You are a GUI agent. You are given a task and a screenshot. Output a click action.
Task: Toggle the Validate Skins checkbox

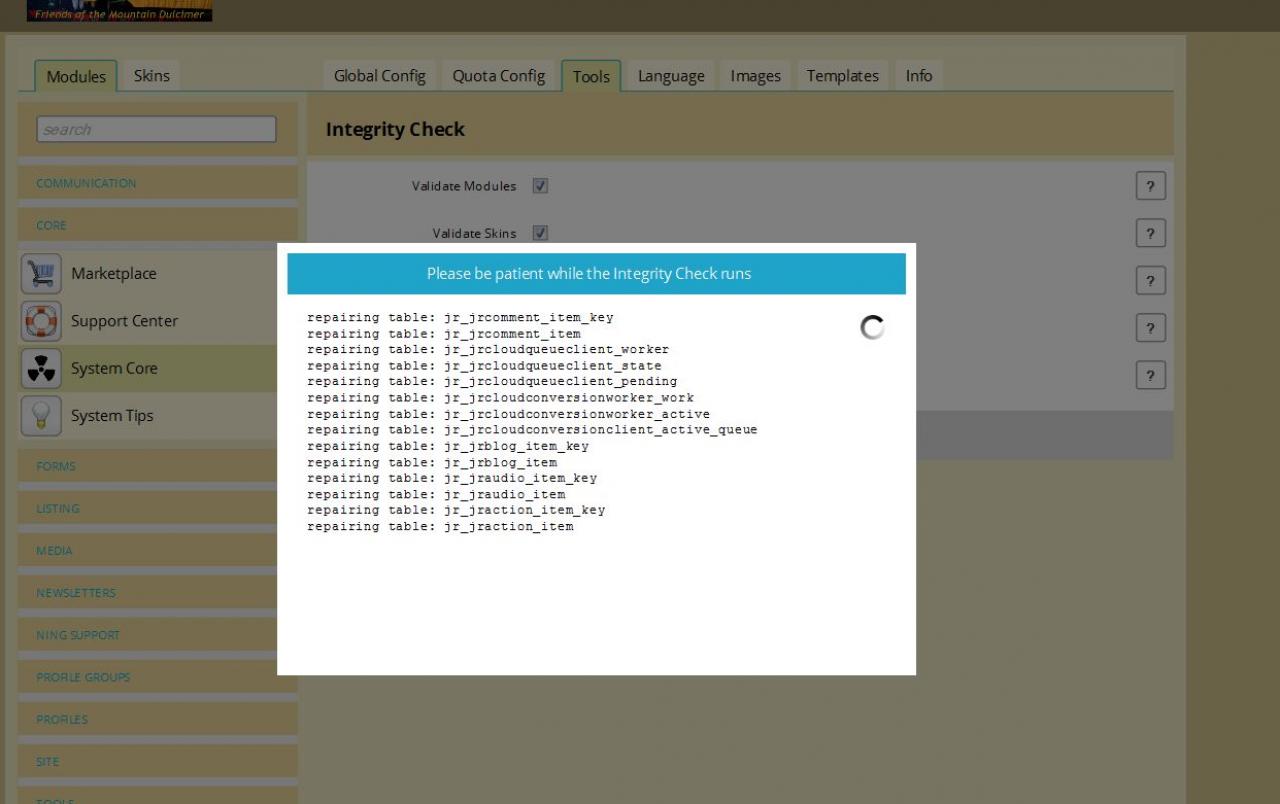click(540, 233)
